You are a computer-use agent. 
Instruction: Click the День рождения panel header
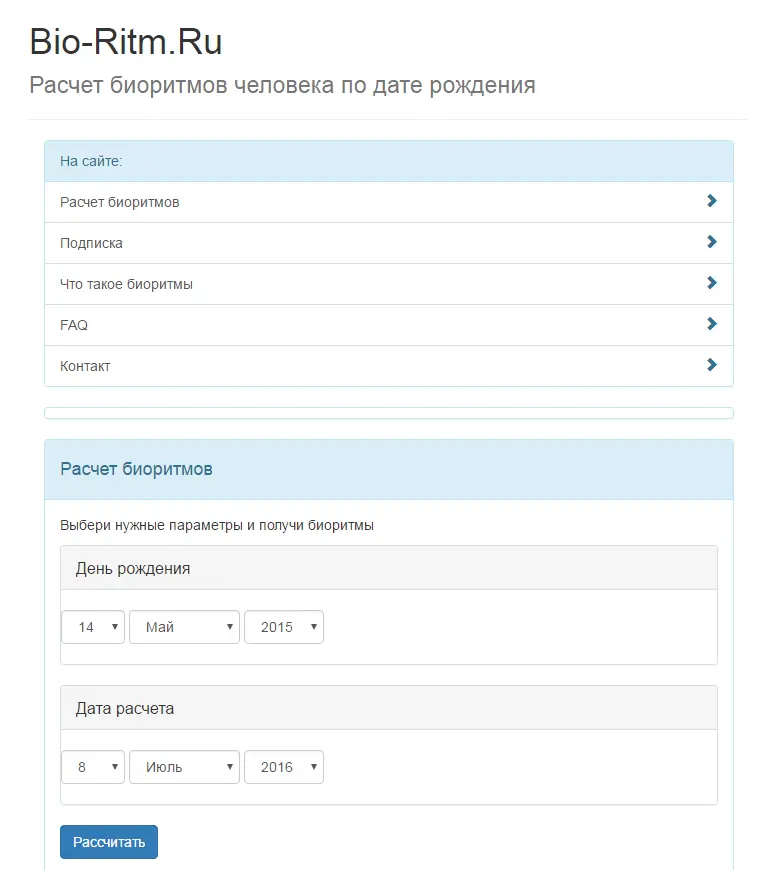coord(388,568)
